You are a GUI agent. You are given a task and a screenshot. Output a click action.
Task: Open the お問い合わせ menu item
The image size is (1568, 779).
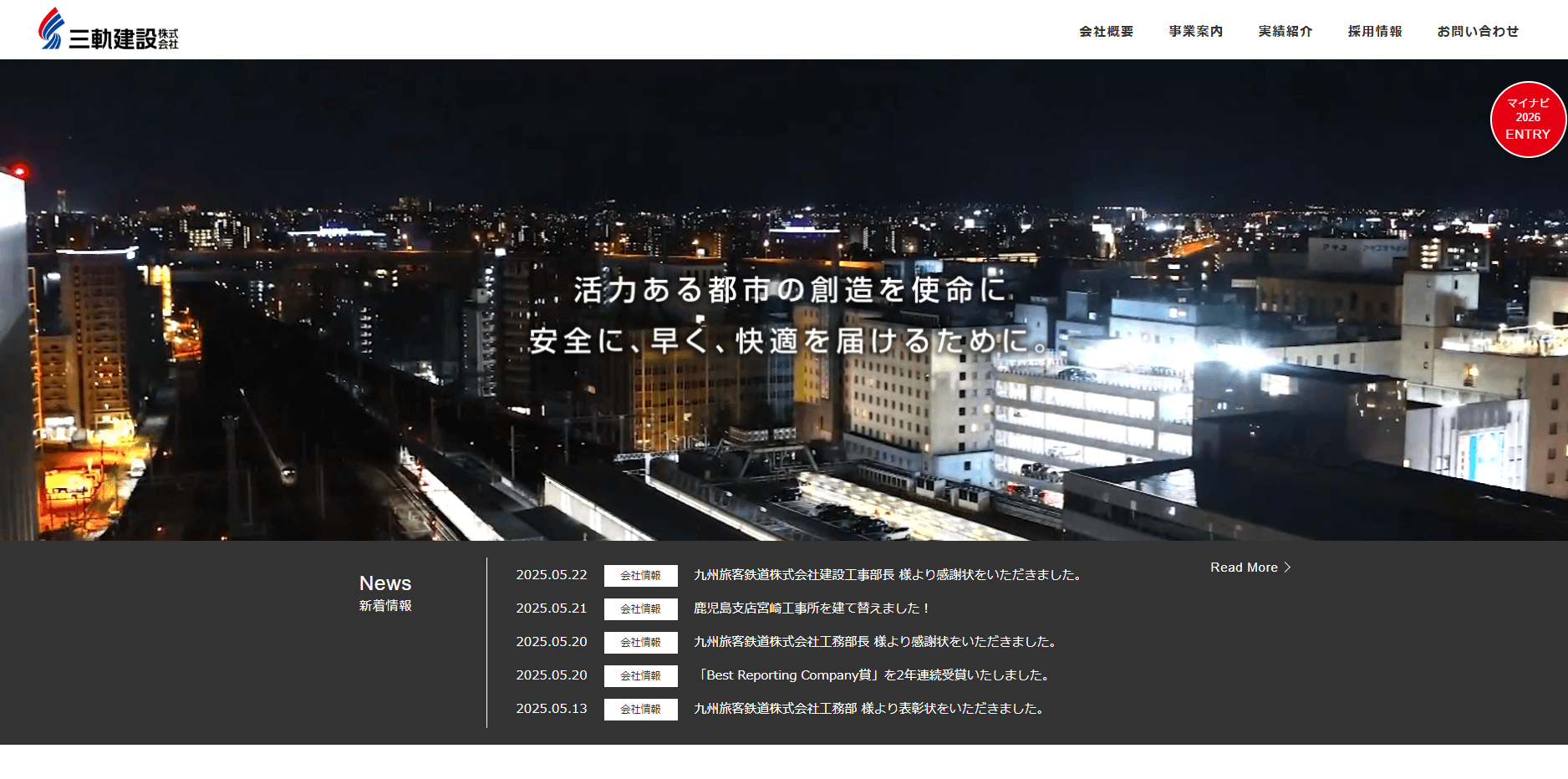tap(1478, 31)
